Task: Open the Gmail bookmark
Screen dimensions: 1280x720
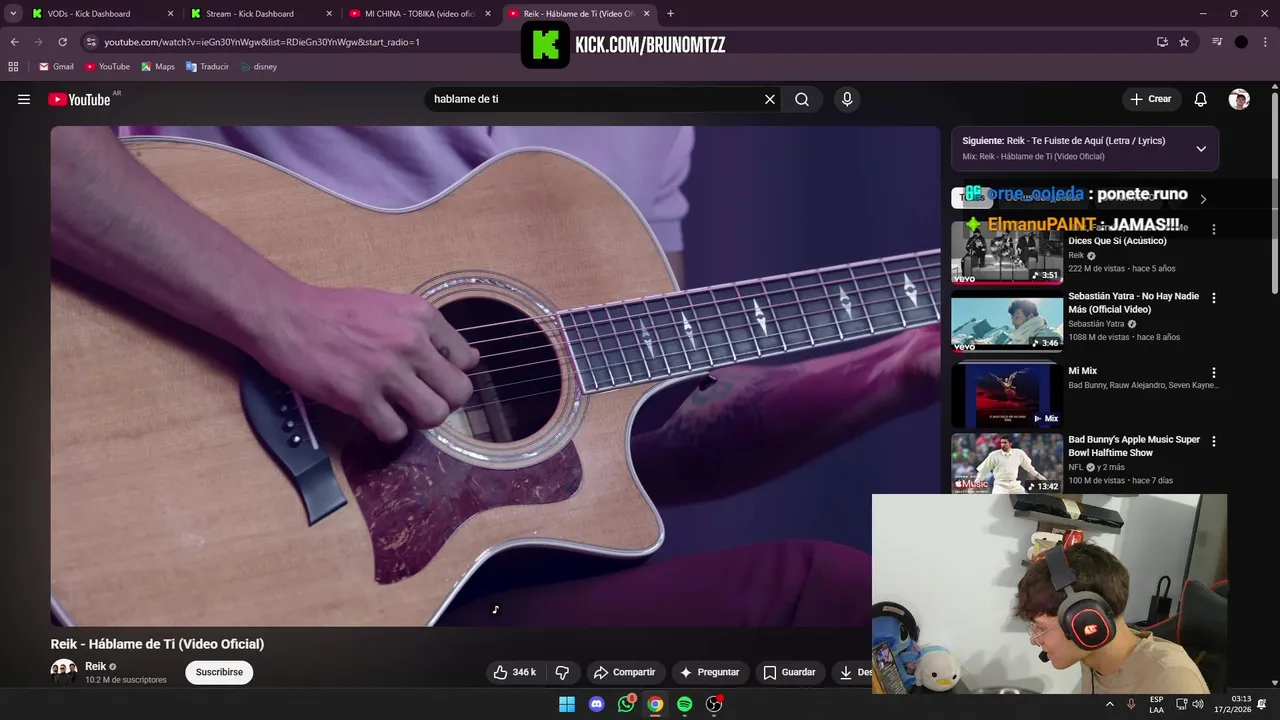Action: point(56,67)
